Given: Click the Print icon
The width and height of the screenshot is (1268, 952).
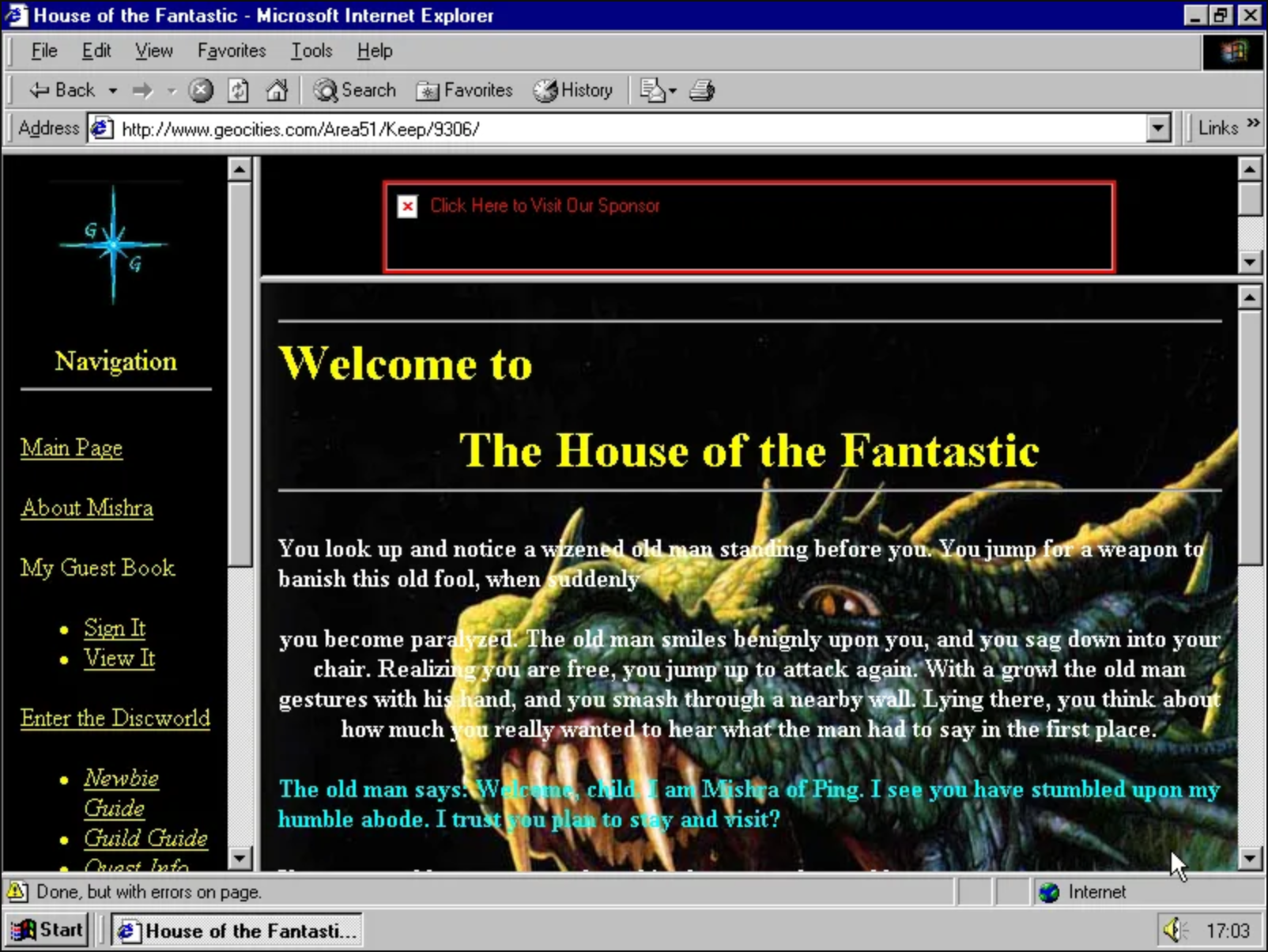Looking at the screenshot, I should coord(702,91).
